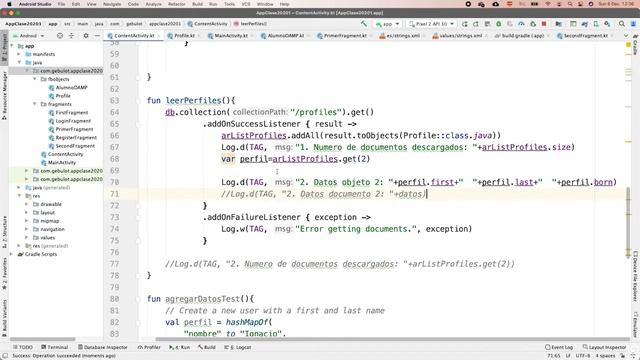The height and width of the screenshot is (360, 640).
Task: Open the Event Log
Action: [x=559, y=347]
